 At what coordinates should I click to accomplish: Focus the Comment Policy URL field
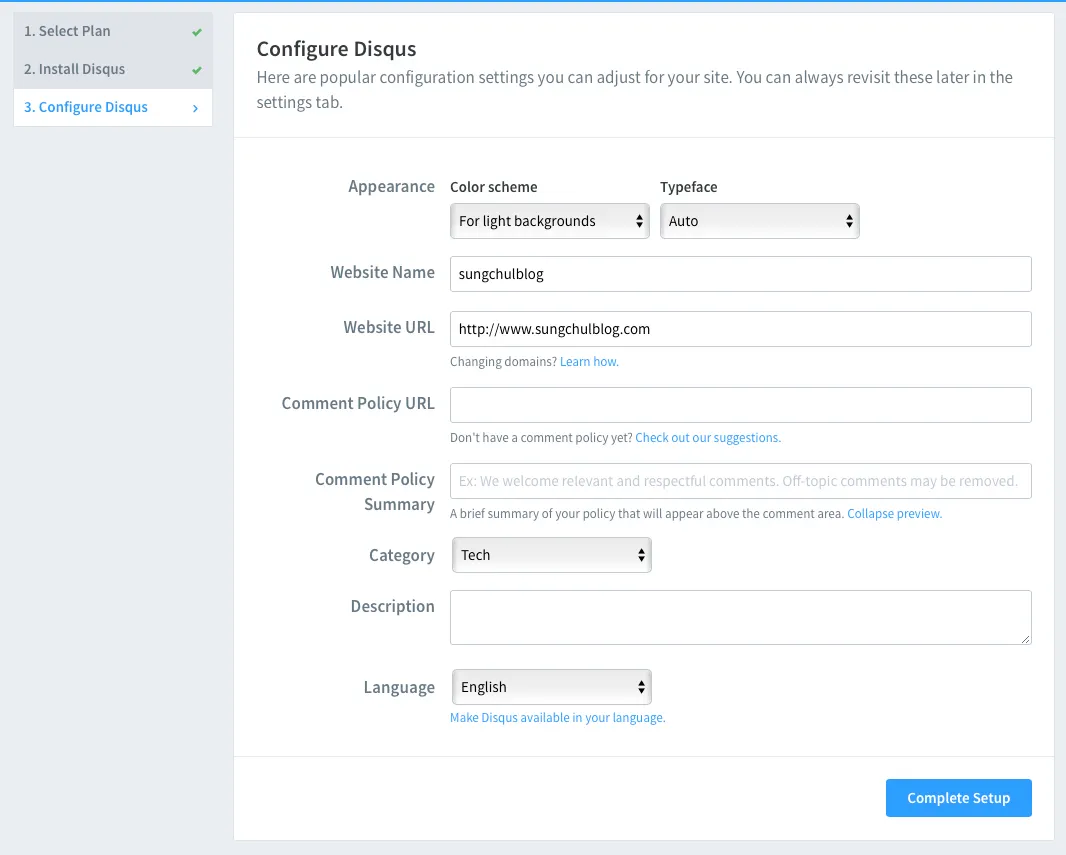click(x=740, y=405)
